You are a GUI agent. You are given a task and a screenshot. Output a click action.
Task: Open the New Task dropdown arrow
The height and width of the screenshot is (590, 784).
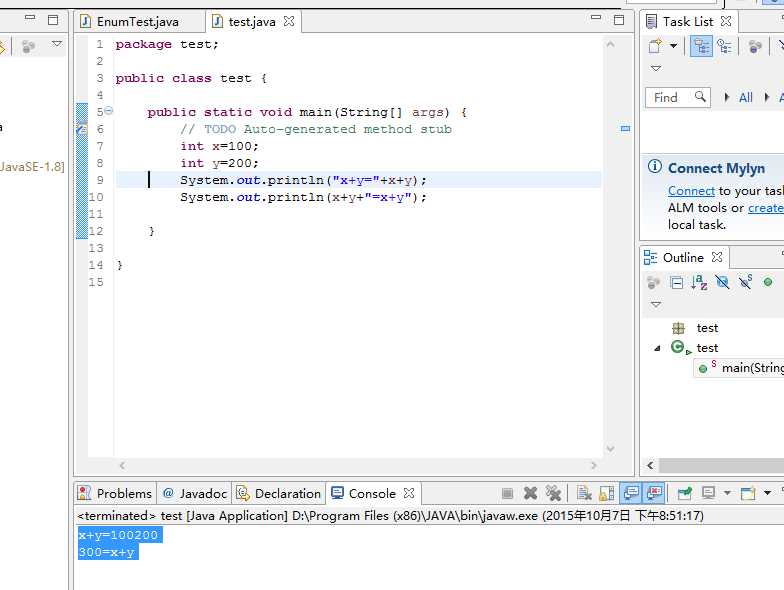(x=674, y=46)
